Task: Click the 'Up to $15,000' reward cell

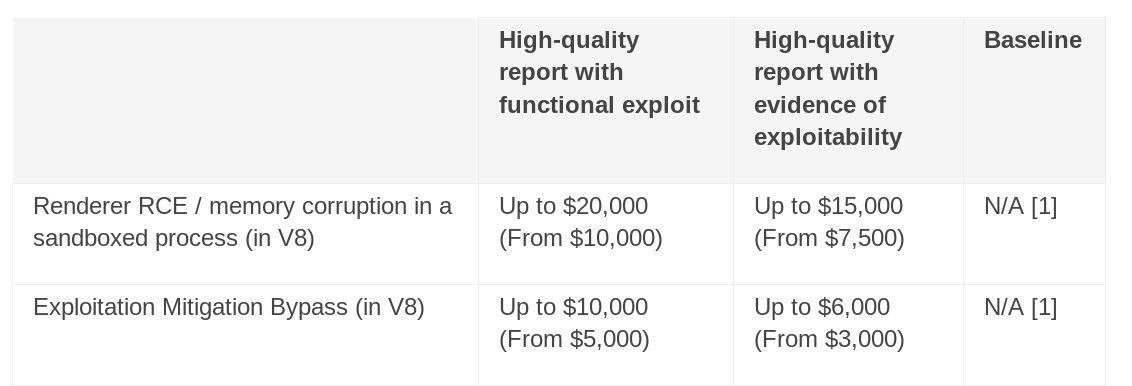Action: 828,206
